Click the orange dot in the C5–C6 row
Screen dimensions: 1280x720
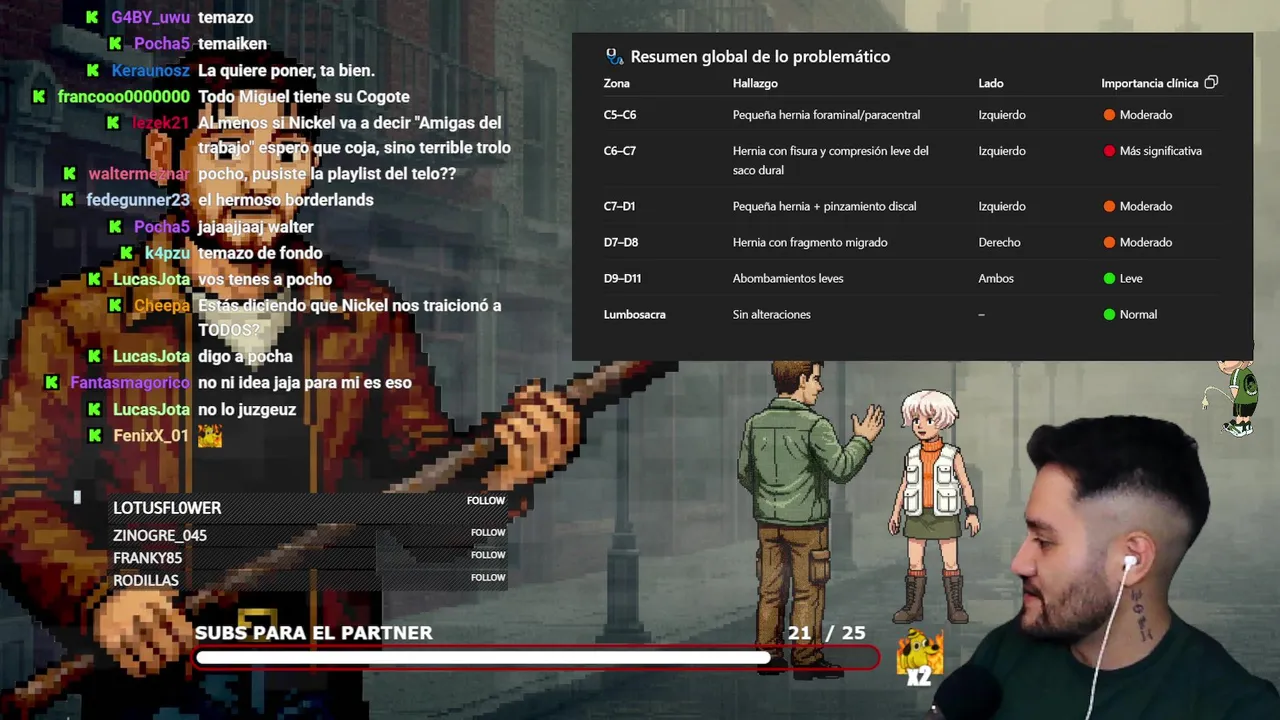pos(1109,115)
